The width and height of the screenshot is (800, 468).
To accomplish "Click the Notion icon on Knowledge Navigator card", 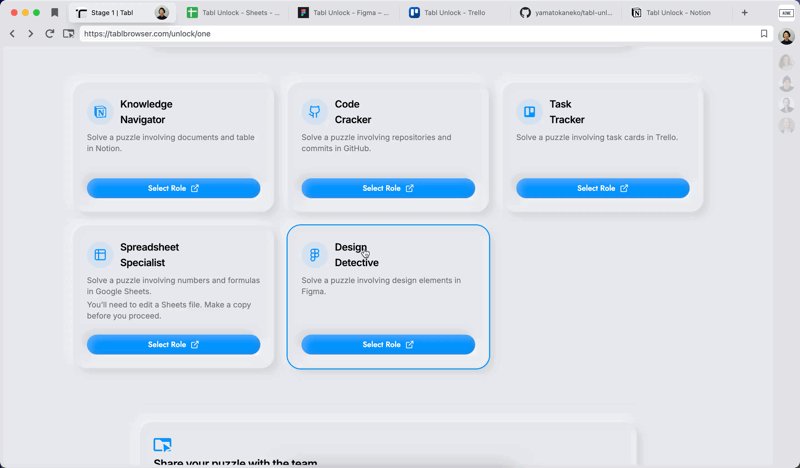I will coord(101,112).
